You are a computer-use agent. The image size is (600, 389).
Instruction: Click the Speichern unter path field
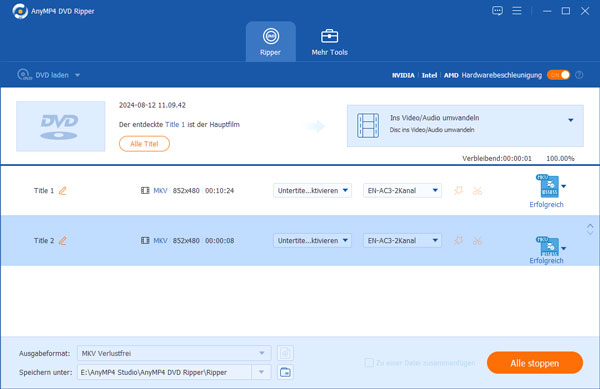[x=165, y=372]
